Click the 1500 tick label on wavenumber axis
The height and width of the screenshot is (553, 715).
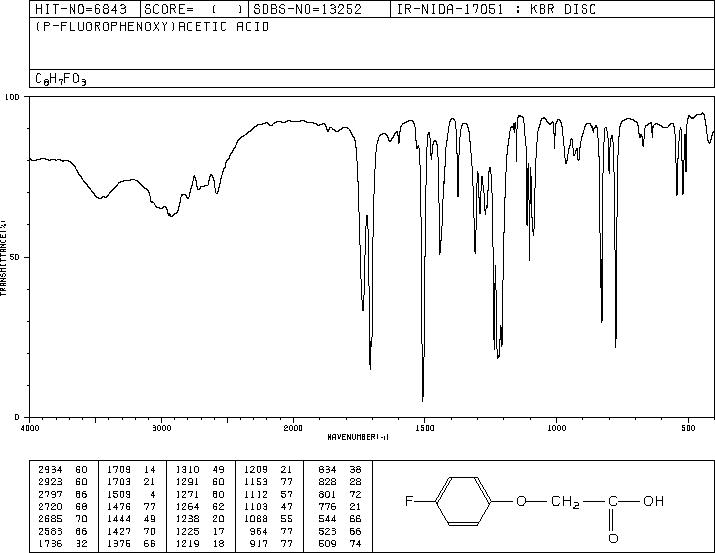coord(425,428)
